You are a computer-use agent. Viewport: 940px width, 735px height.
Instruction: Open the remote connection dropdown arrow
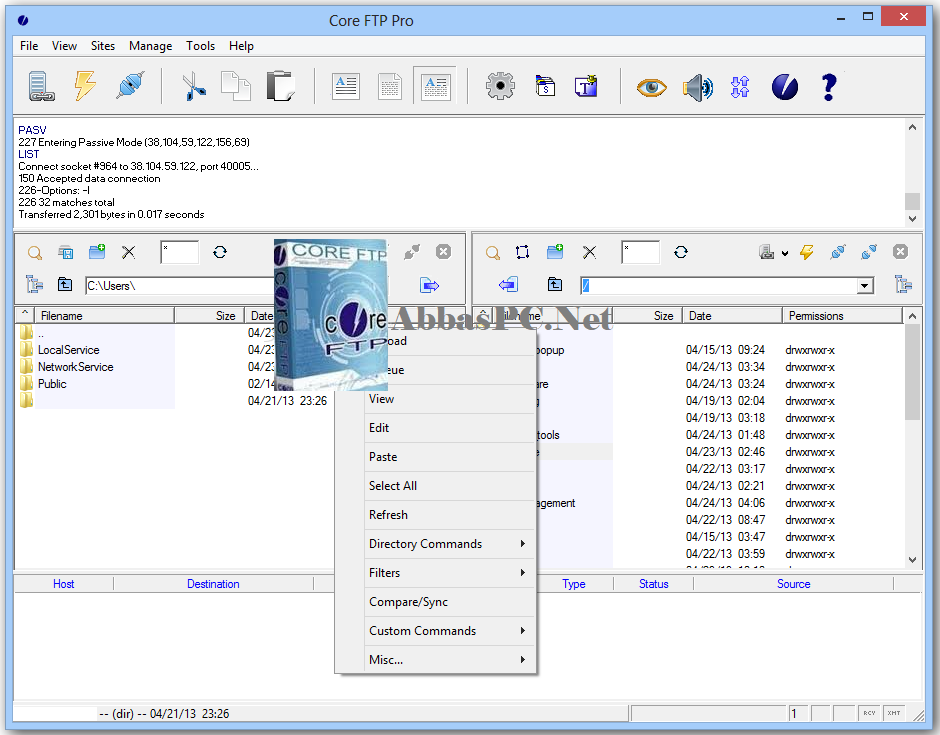pyautogui.click(x=785, y=254)
